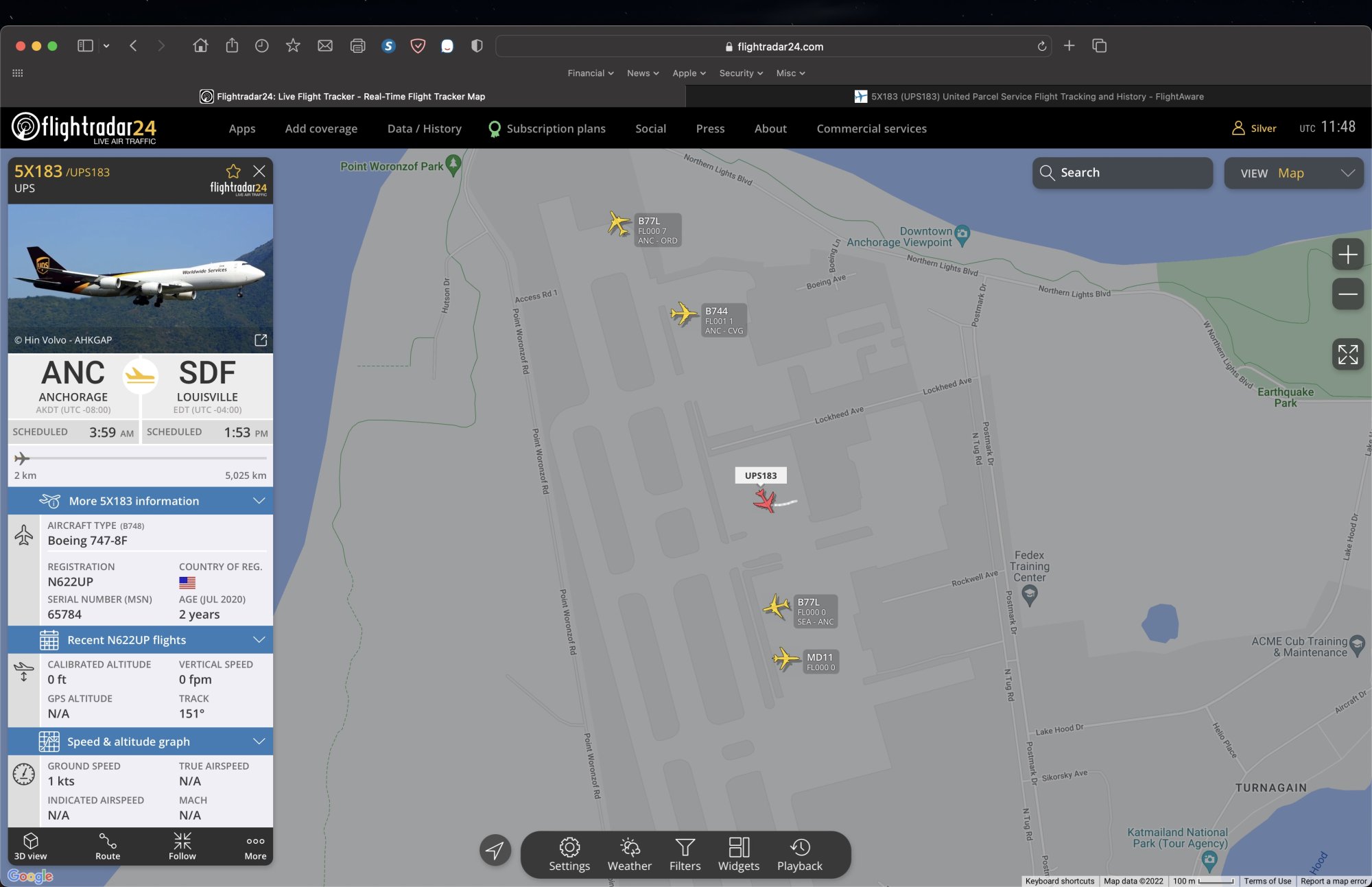The image size is (1372, 887).
Task: Open the 3D view of flight
Action: click(x=30, y=846)
